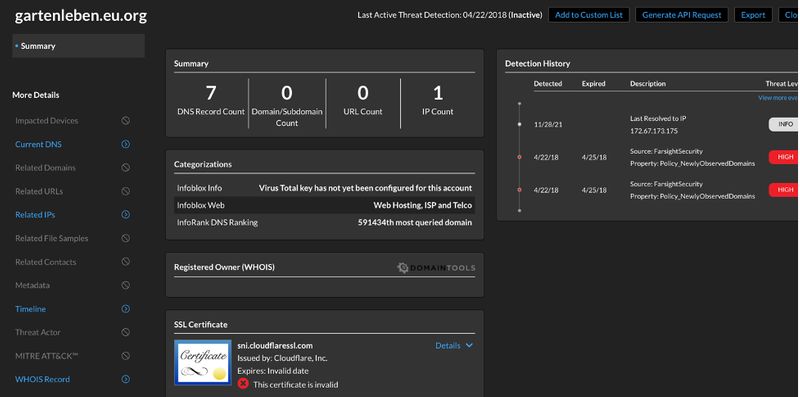800x397 pixels.
Task: Click the INFO threat level badge
Action: click(784, 124)
